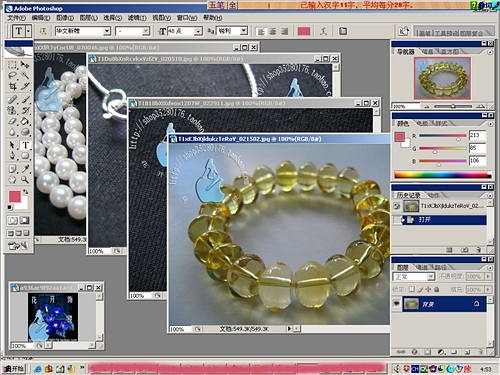Select the Zoom magnifier tool
Viewport: 500px width, 375px height.
pos(25,180)
